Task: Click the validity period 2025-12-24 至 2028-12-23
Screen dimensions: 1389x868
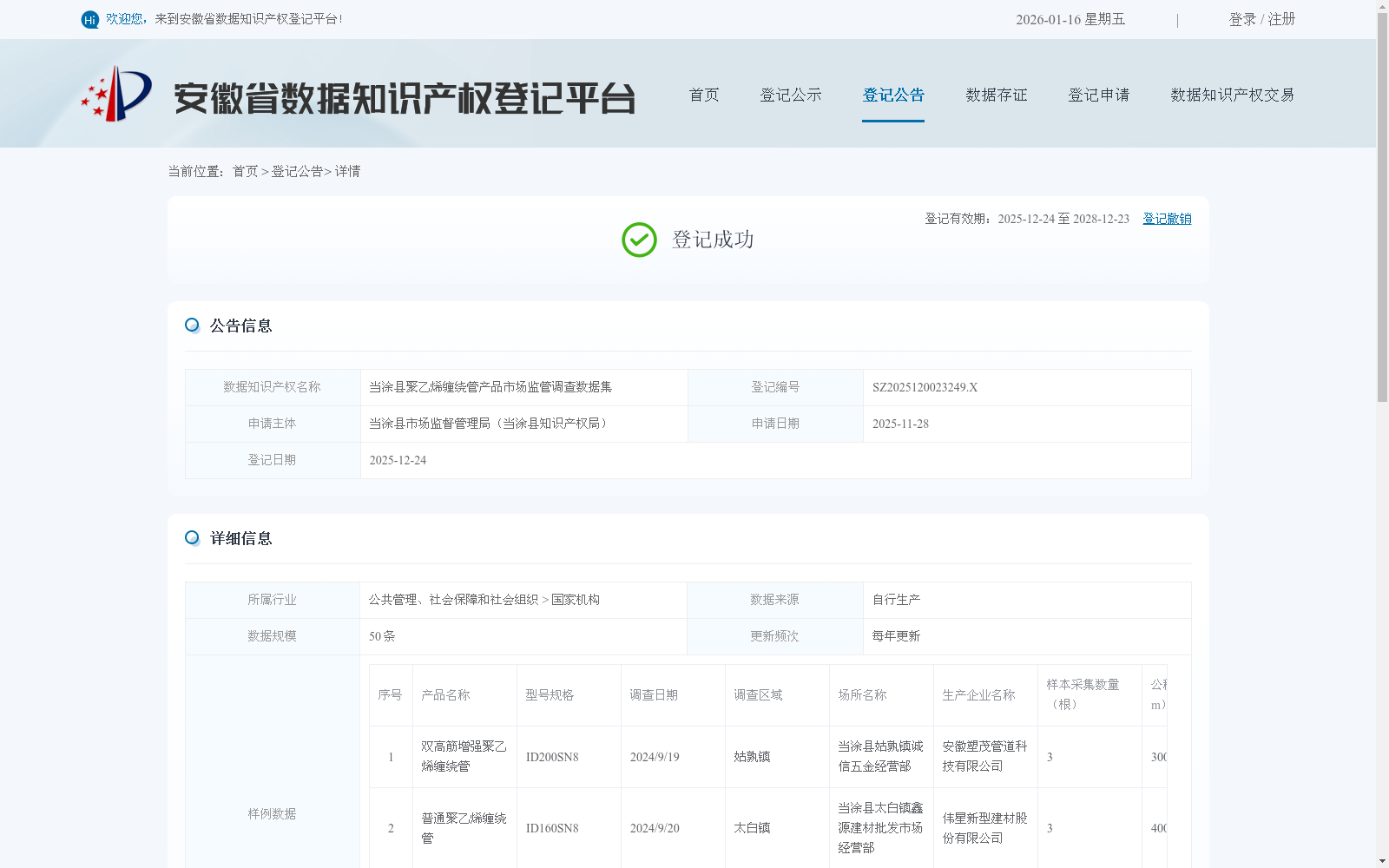Action: [1063, 219]
